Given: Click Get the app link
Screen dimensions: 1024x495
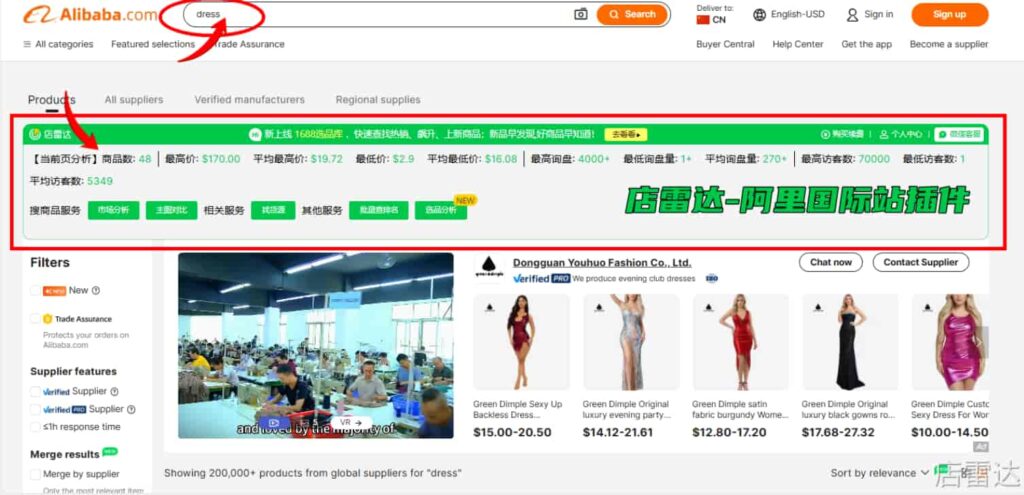Looking at the screenshot, I should pos(866,44).
